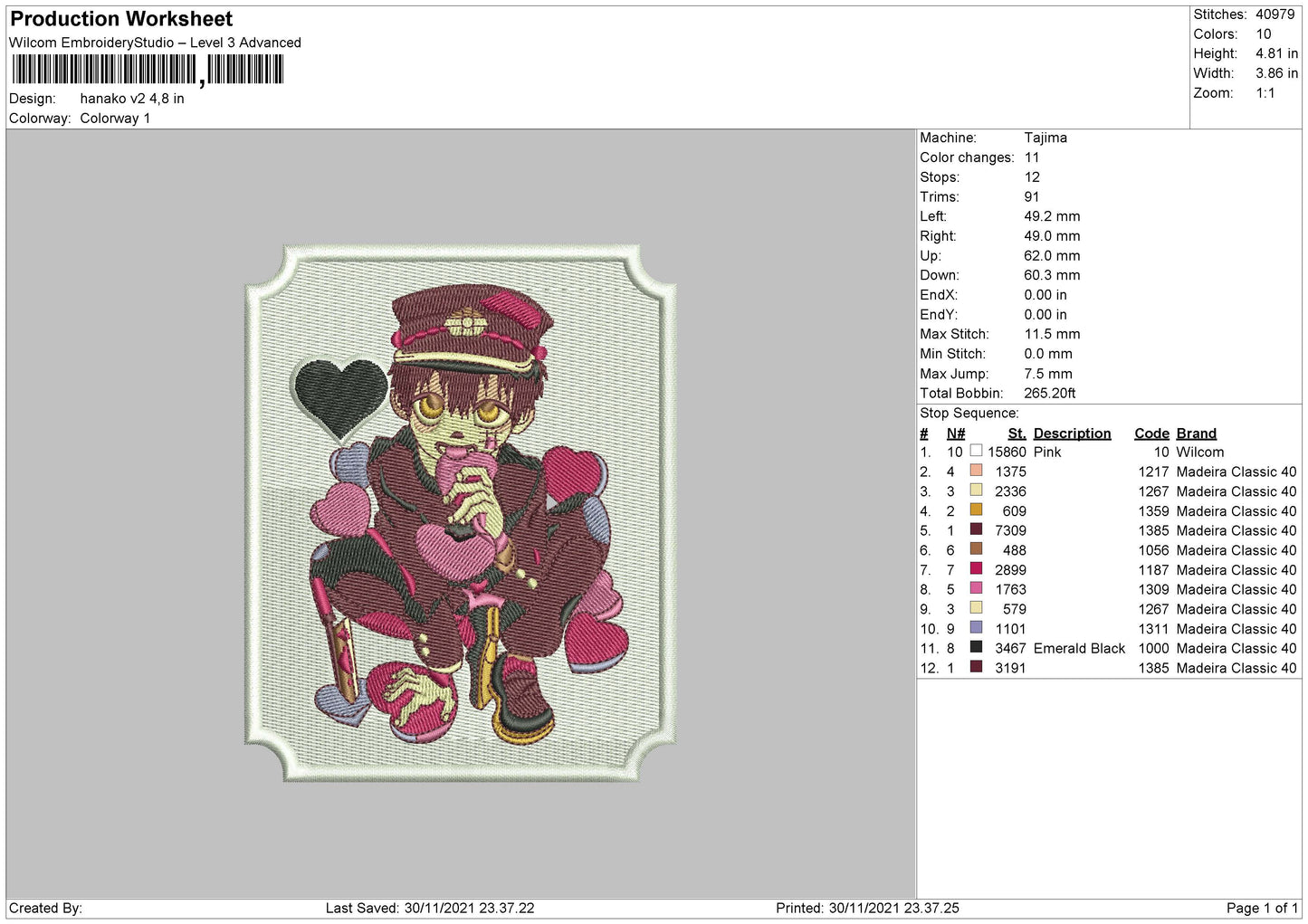This screenshot has height=924, width=1308.
Task: Select the 'Stop Sequence:' heading
Action: point(969,413)
